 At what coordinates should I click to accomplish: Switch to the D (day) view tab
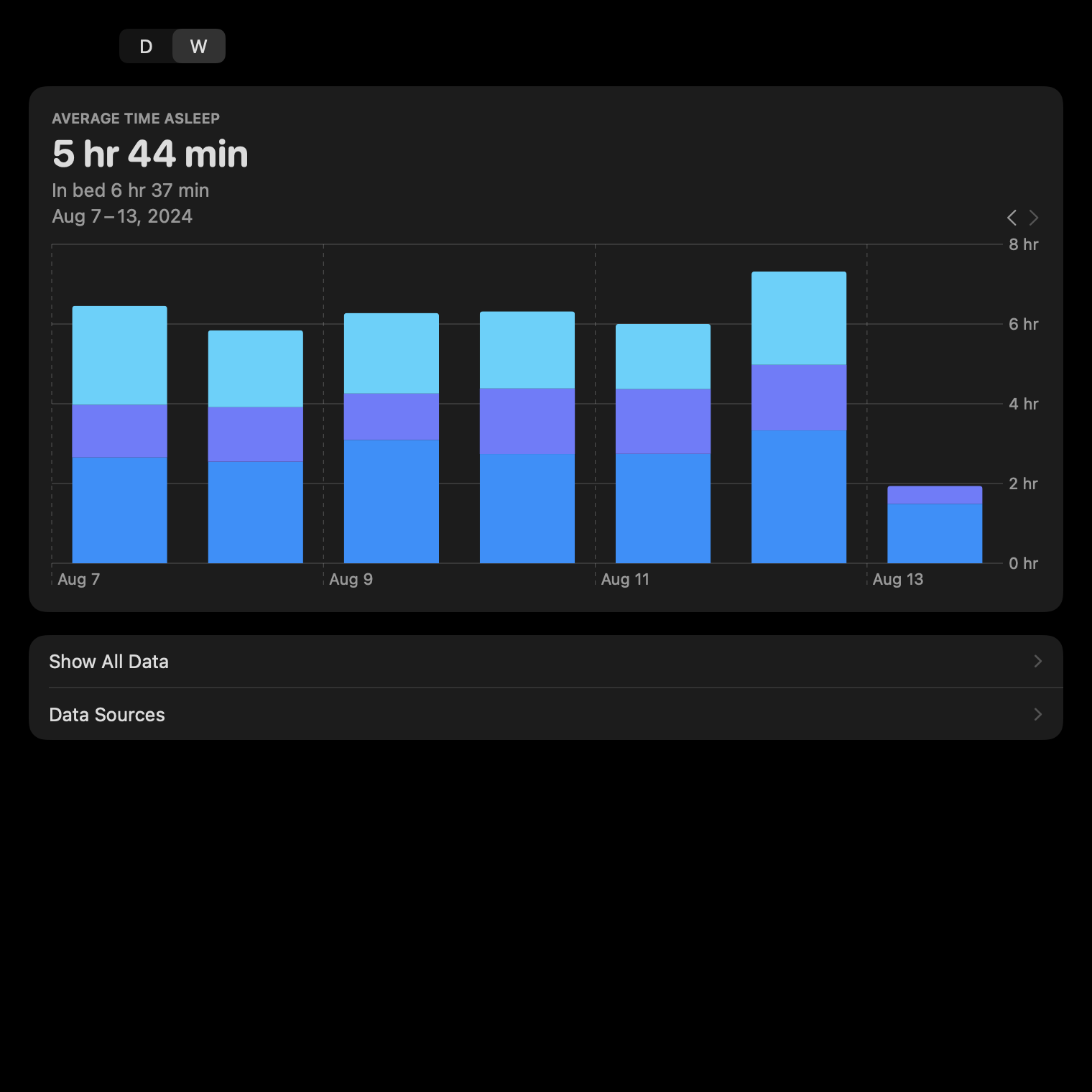point(146,47)
